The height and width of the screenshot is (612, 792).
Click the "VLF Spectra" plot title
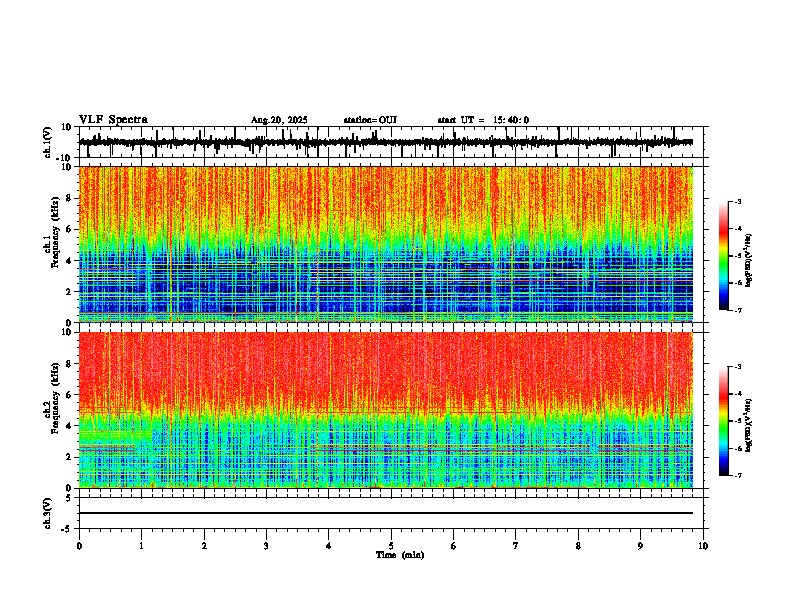tap(113, 120)
